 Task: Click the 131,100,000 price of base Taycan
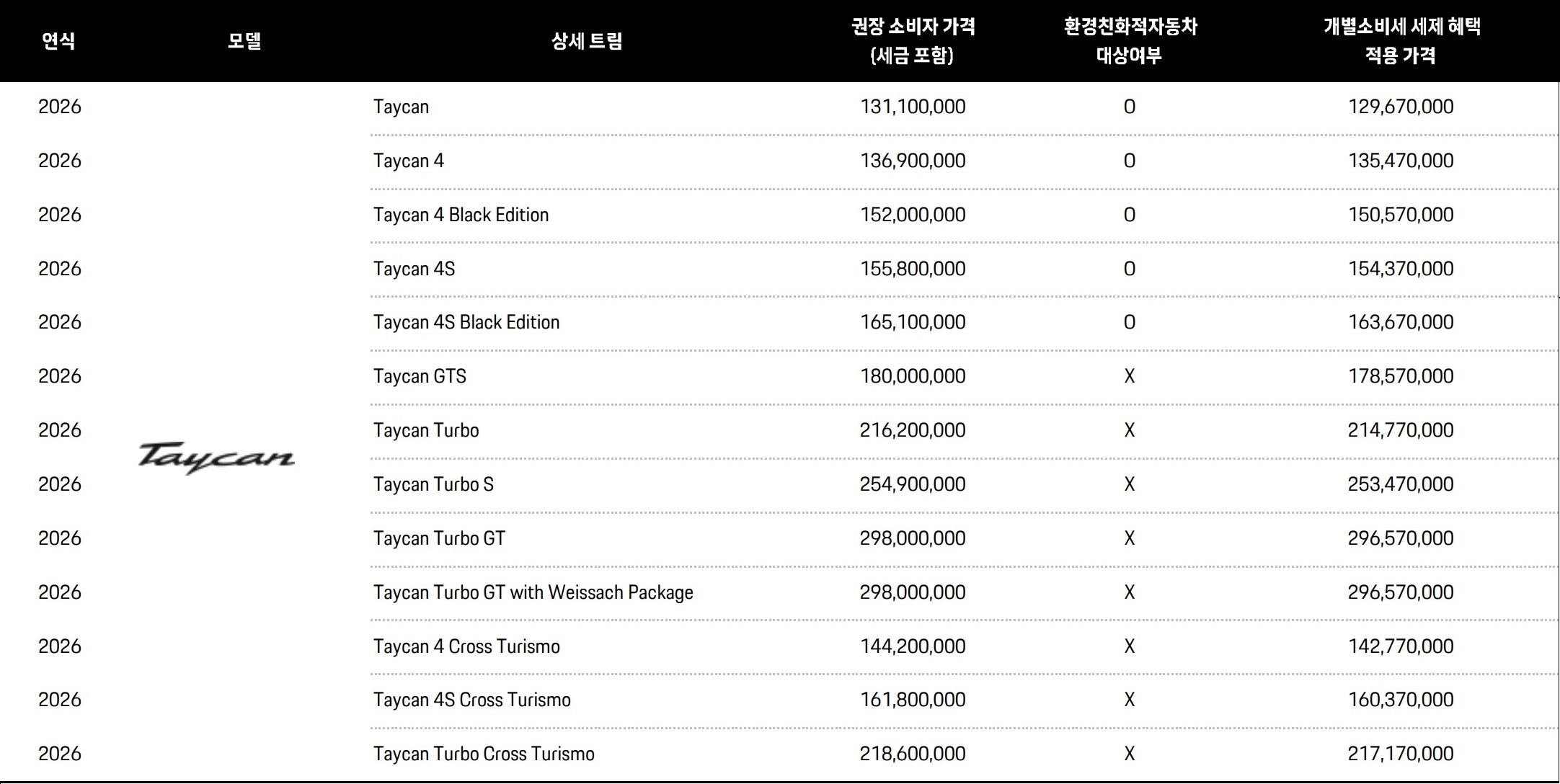[x=913, y=107]
